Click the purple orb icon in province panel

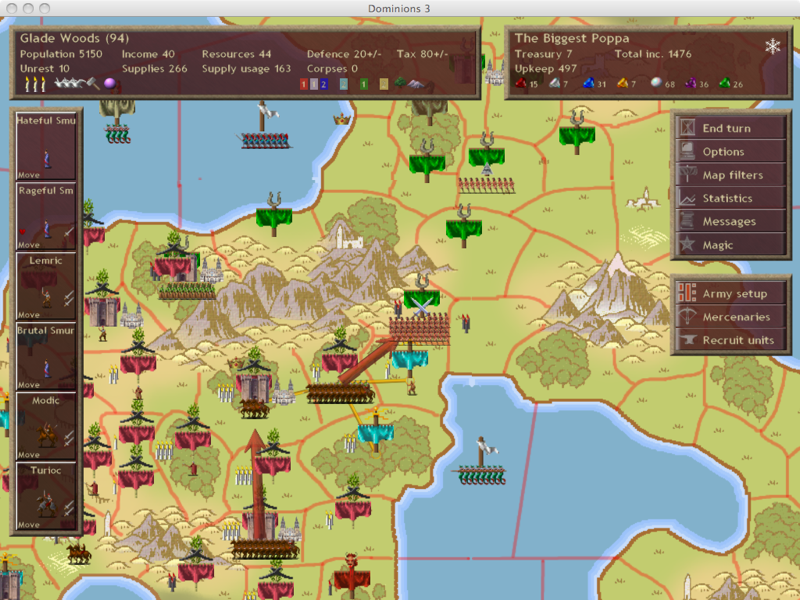click(110, 83)
